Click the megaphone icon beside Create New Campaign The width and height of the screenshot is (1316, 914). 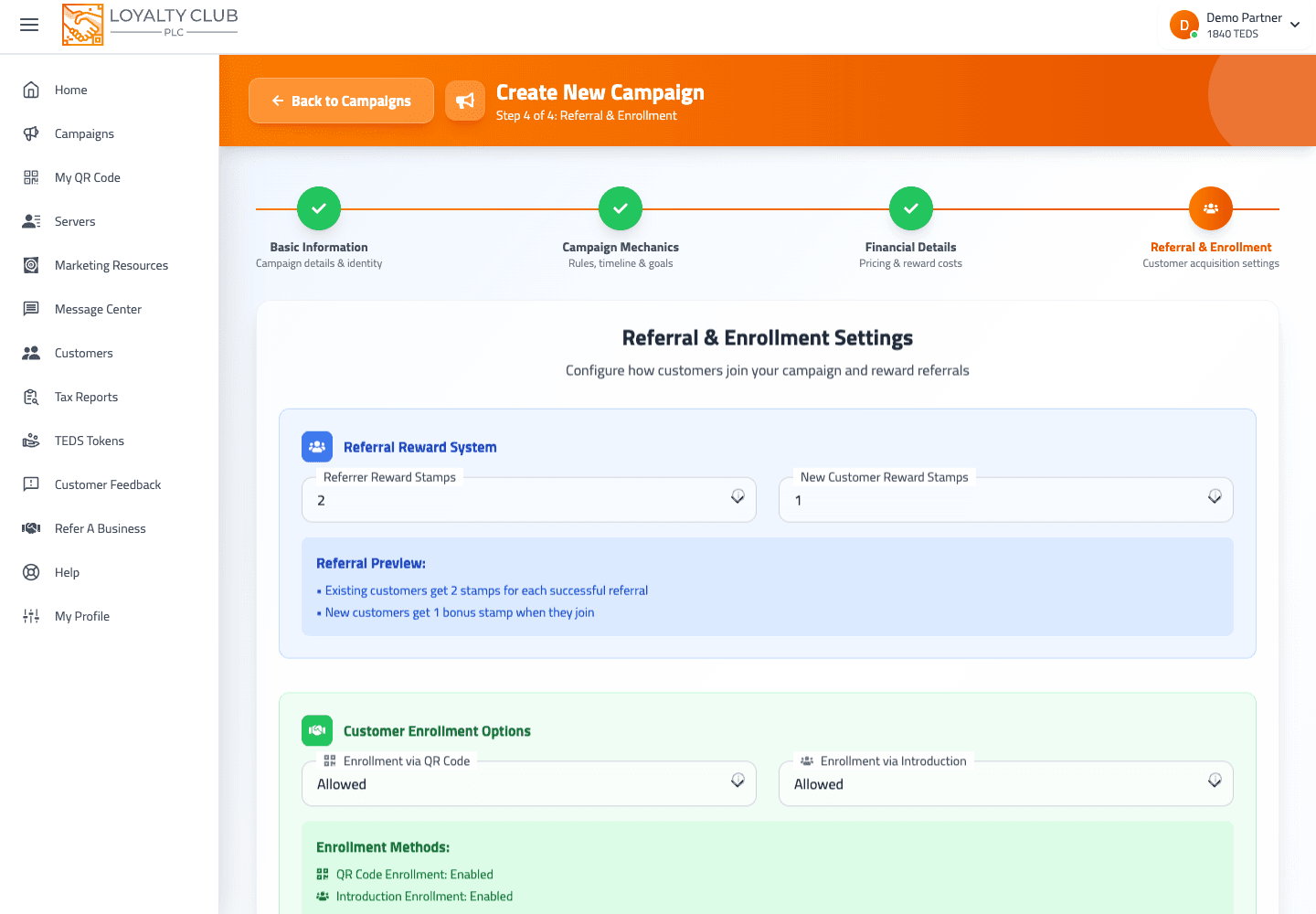pos(465,101)
